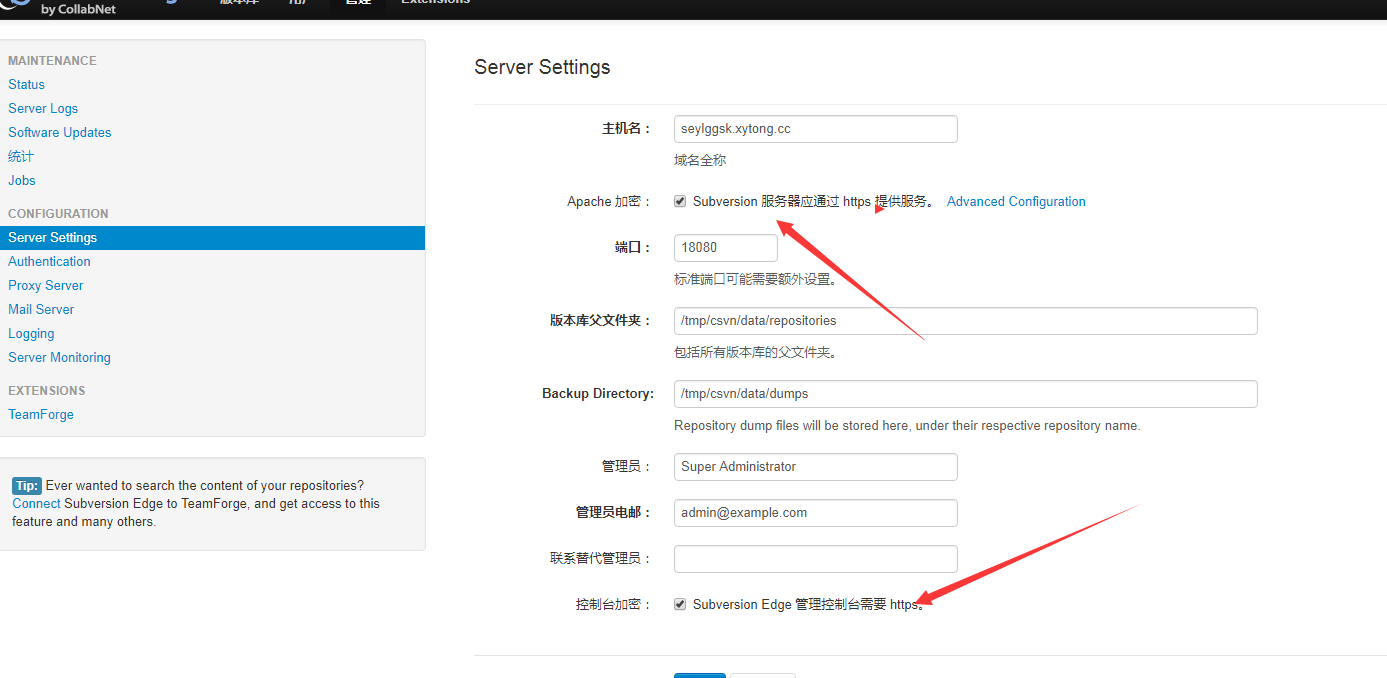Open Server Monitoring settings
The image size is (1387, 678).
(59, 357)
